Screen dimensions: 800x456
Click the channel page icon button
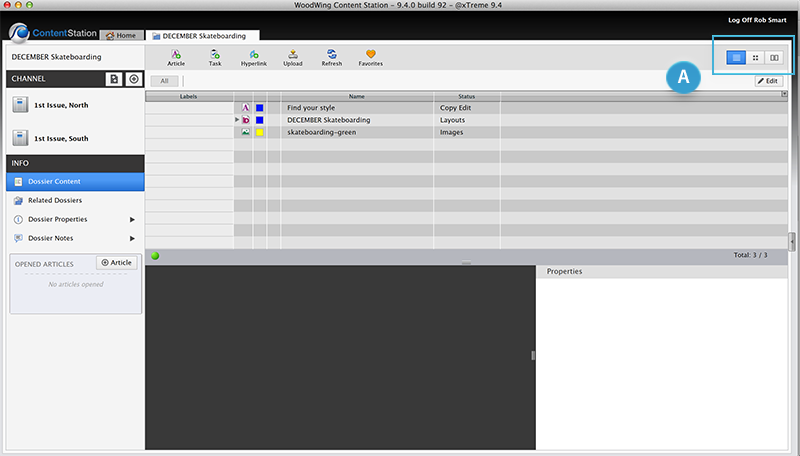(x=114, y=79)
